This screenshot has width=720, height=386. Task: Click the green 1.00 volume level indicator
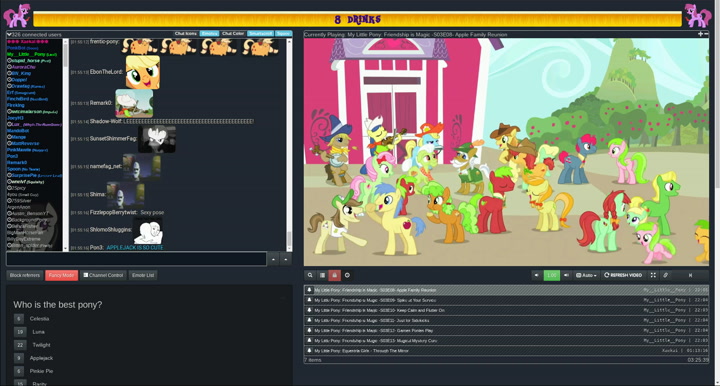(551, 275)
